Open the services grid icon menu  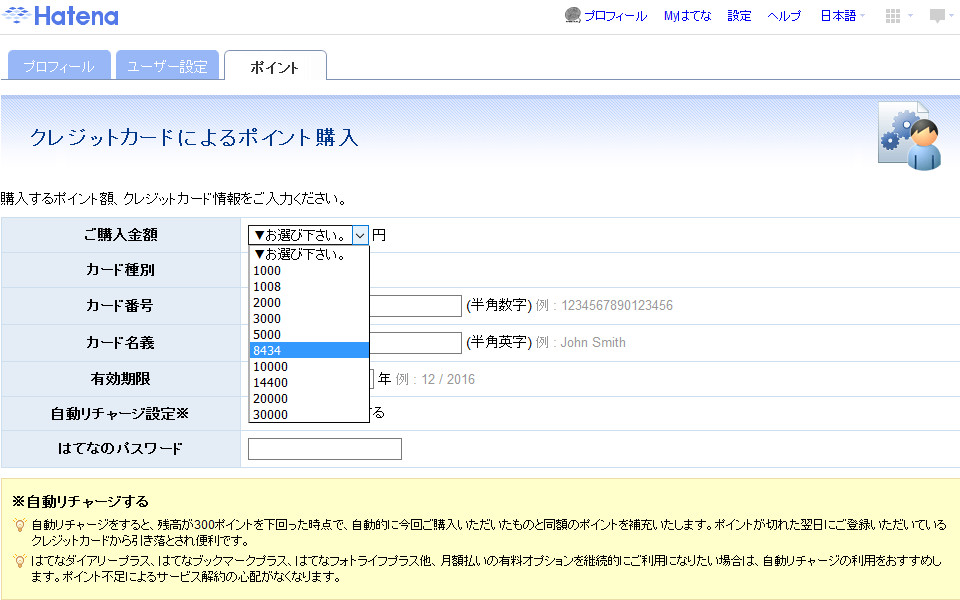(893, 16)
